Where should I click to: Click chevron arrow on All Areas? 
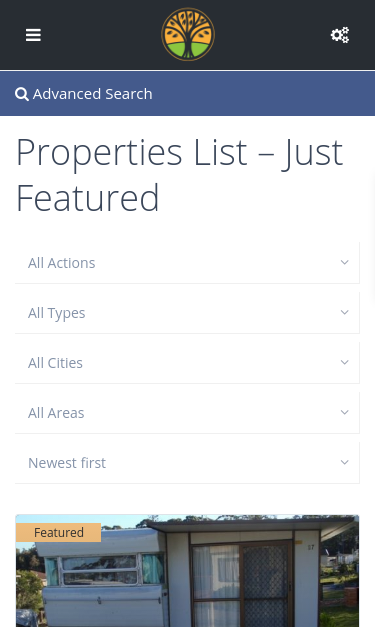point(344,413)
